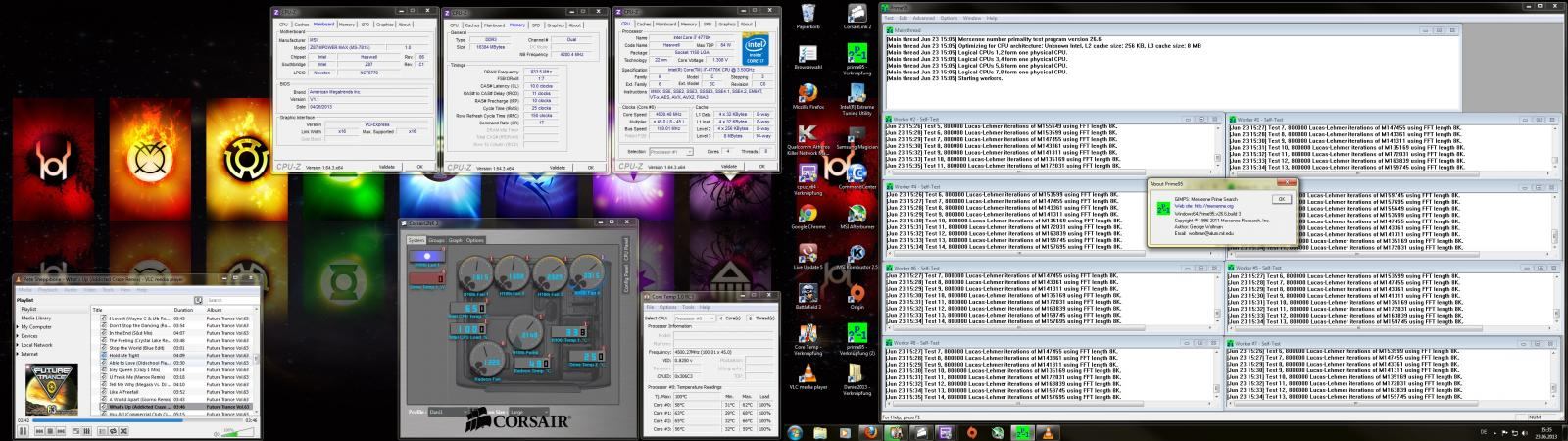Open the Advanced menu in Prime95
1568x441 pixels.
tap(924, 18)
